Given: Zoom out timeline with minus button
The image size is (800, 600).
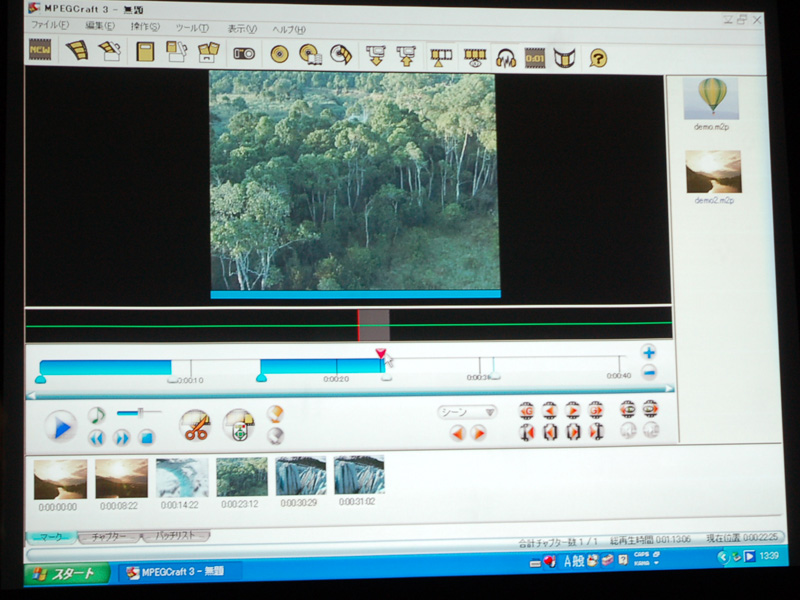Looking at the screenshot, I should [649, 372].
